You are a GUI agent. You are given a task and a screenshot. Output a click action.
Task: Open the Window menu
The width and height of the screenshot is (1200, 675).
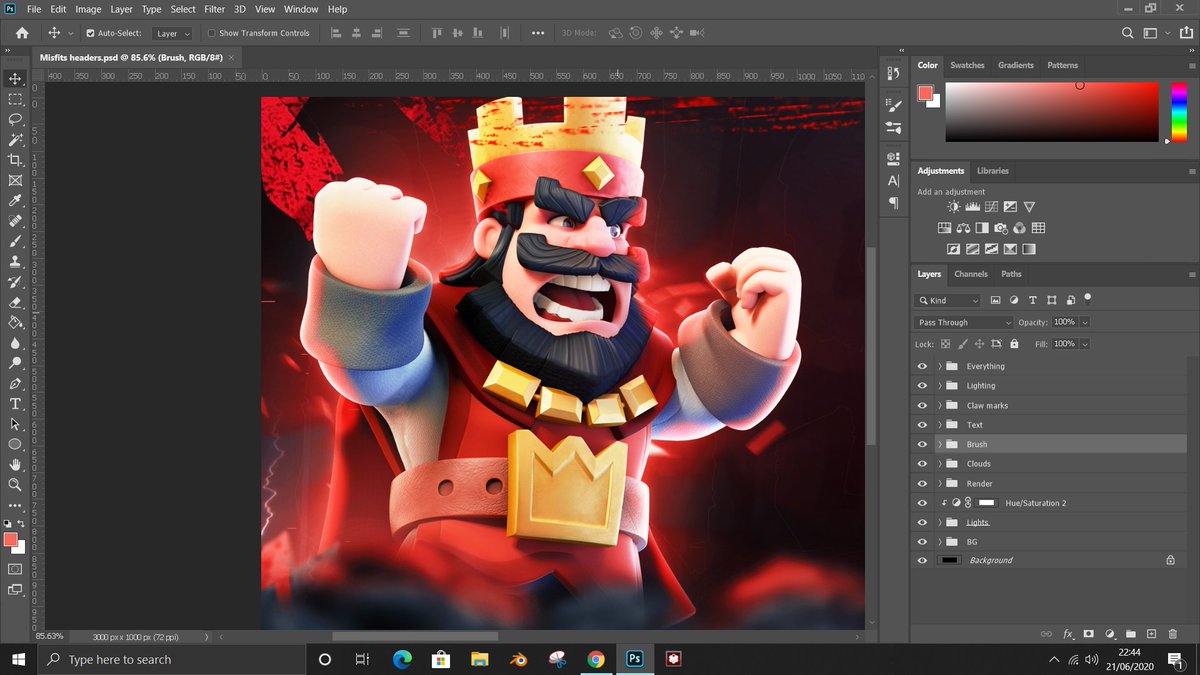coord(301,9)
